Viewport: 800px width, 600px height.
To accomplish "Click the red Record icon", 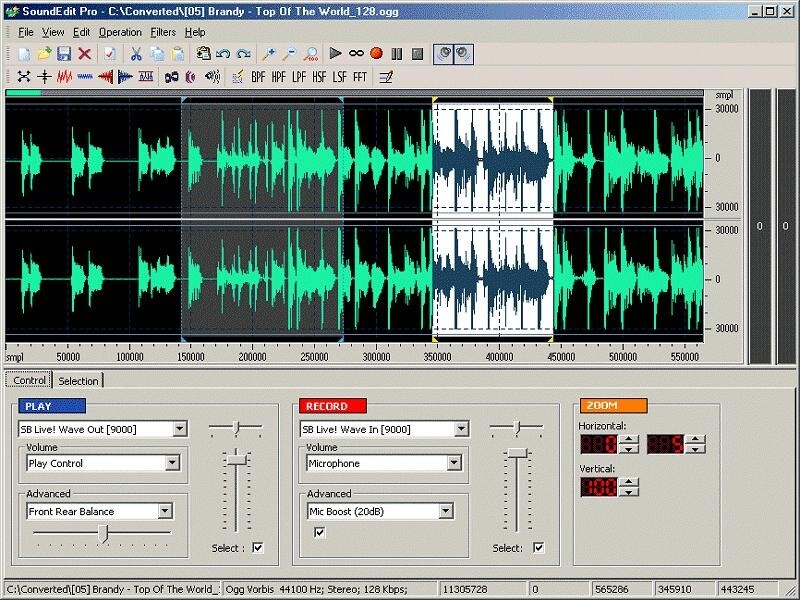I will click(x=375, y=54).
